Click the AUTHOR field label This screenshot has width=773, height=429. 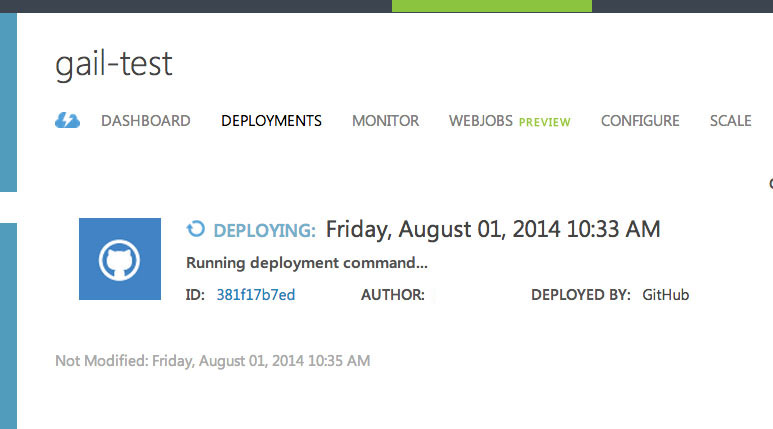click(392, 295)
